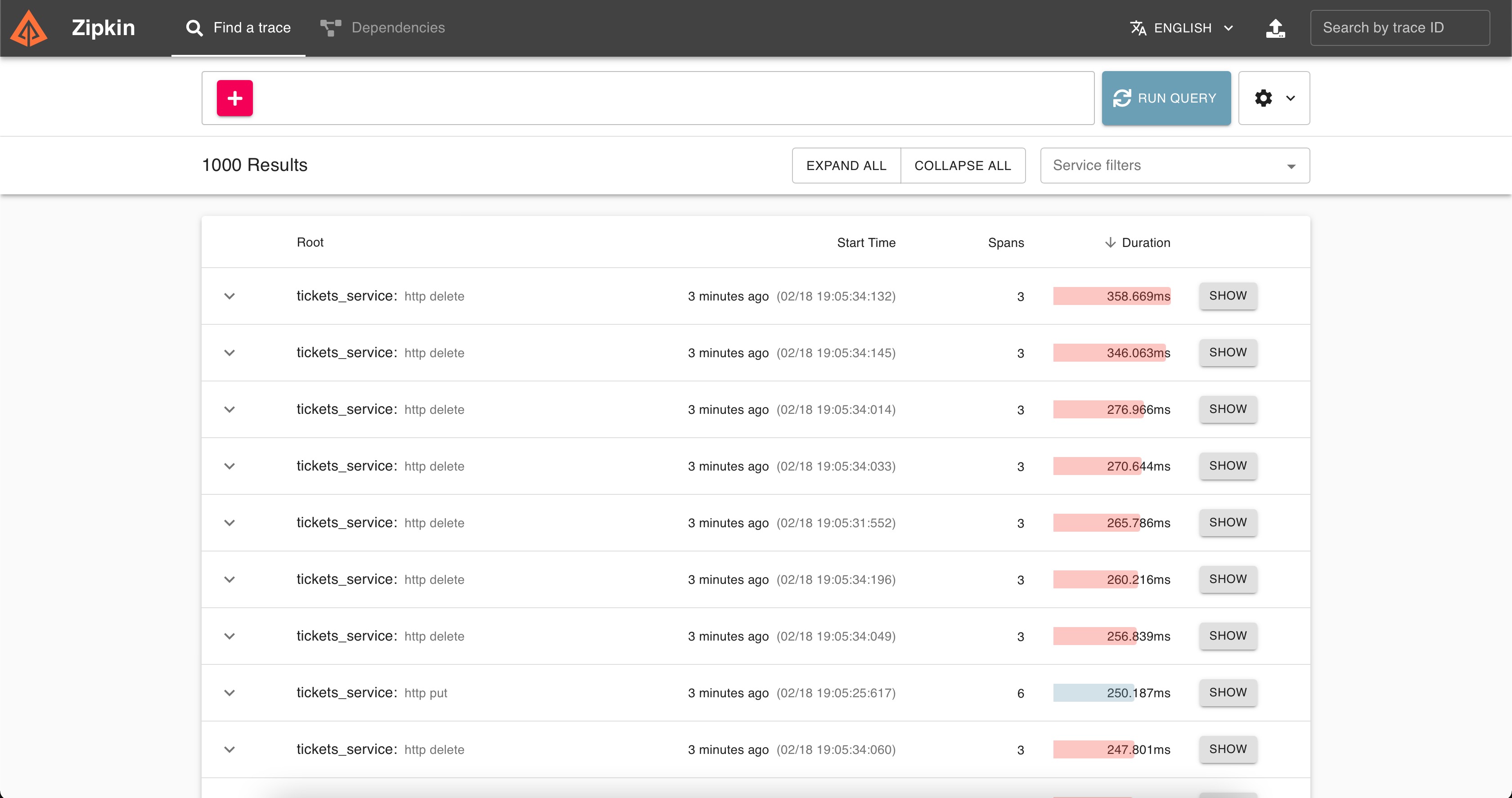Open the Service filters dropdown
This screenshot has height=798, width=1512.
[1174, 166]
